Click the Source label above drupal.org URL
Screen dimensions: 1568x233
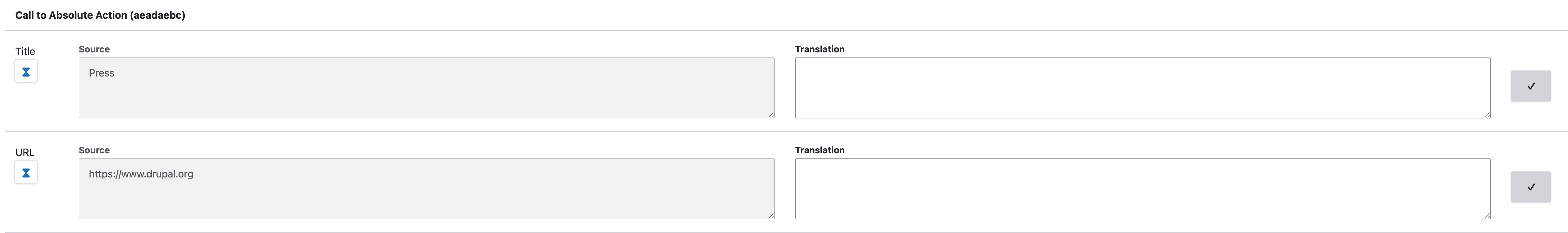pyautogui.click(x=94, y=150)
